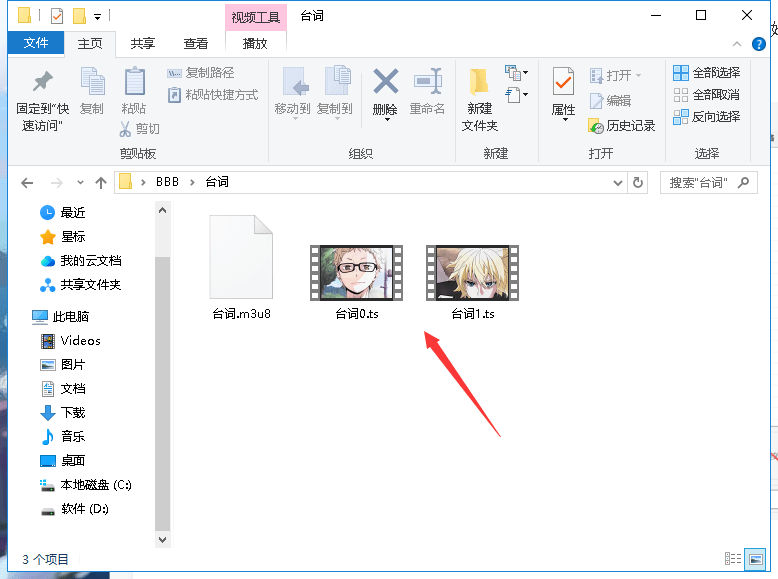Open the File (文件) tab
Screen dimensions: 778x579
36,43
